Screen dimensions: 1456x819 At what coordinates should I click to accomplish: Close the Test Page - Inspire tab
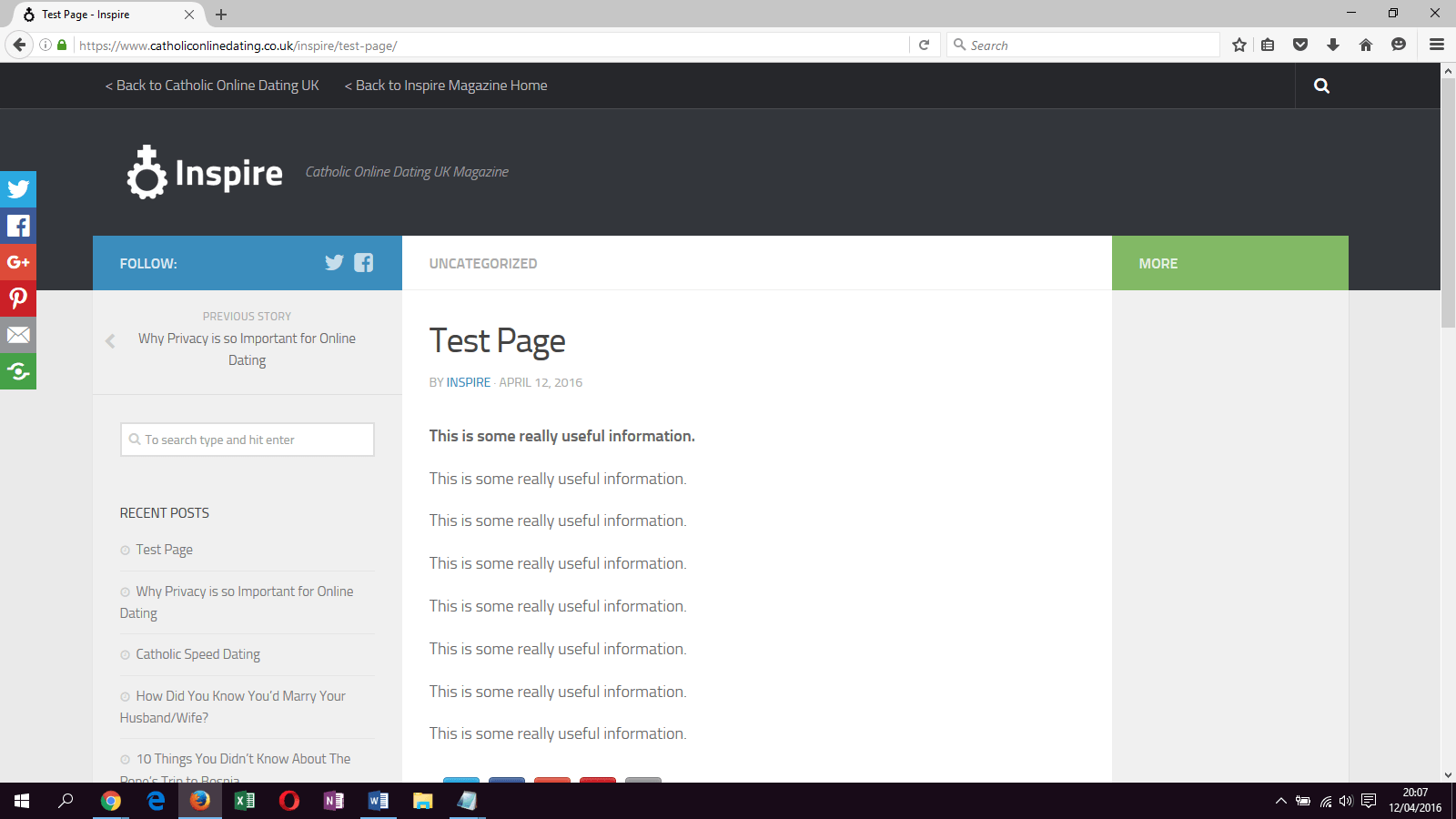click(x=189, y=15)
